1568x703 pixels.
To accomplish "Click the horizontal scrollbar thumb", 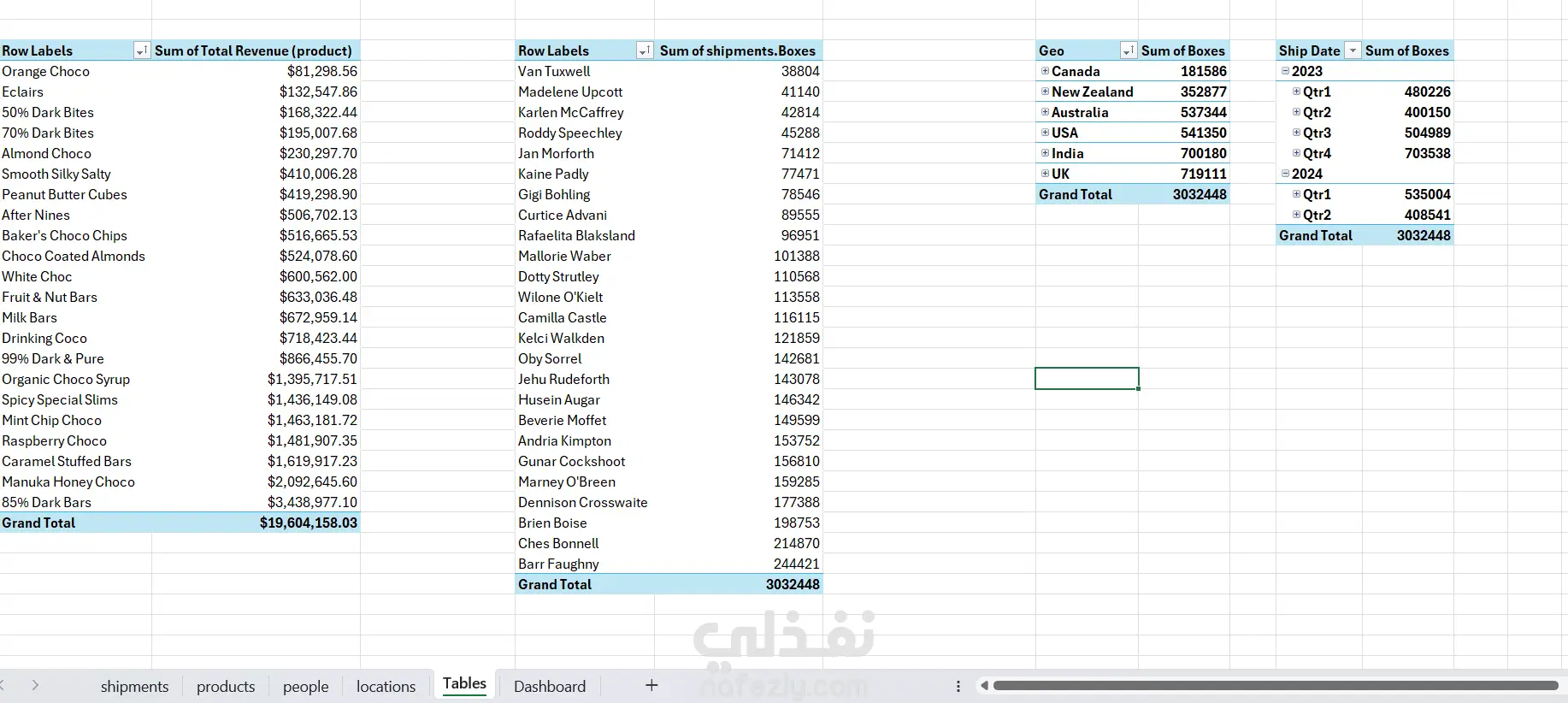I will pyautogui.click(x=1276, y=685).
